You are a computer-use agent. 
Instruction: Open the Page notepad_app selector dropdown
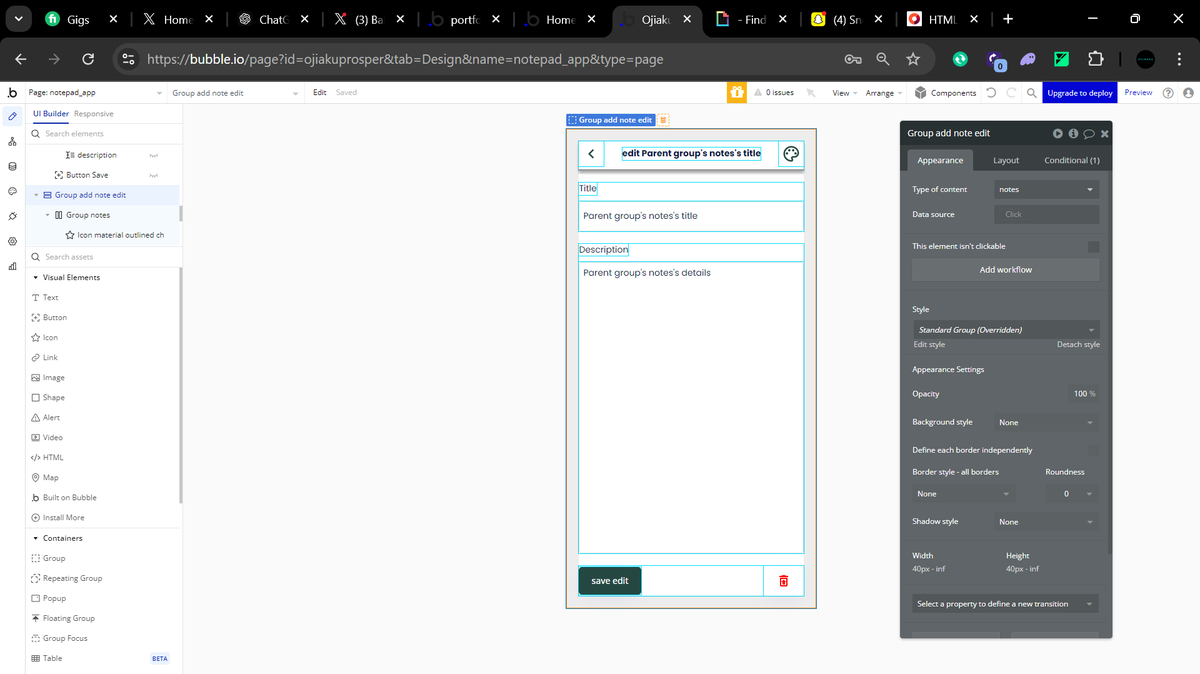(95, 92)
